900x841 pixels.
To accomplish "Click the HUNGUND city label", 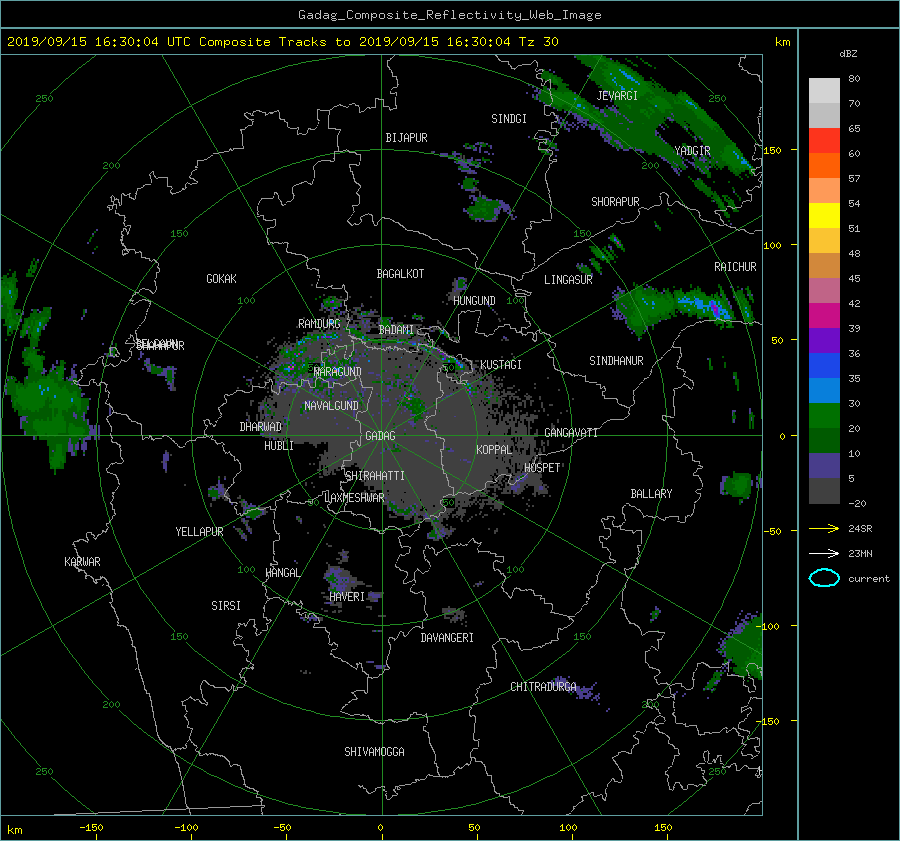I will click(x=474, y=301).
